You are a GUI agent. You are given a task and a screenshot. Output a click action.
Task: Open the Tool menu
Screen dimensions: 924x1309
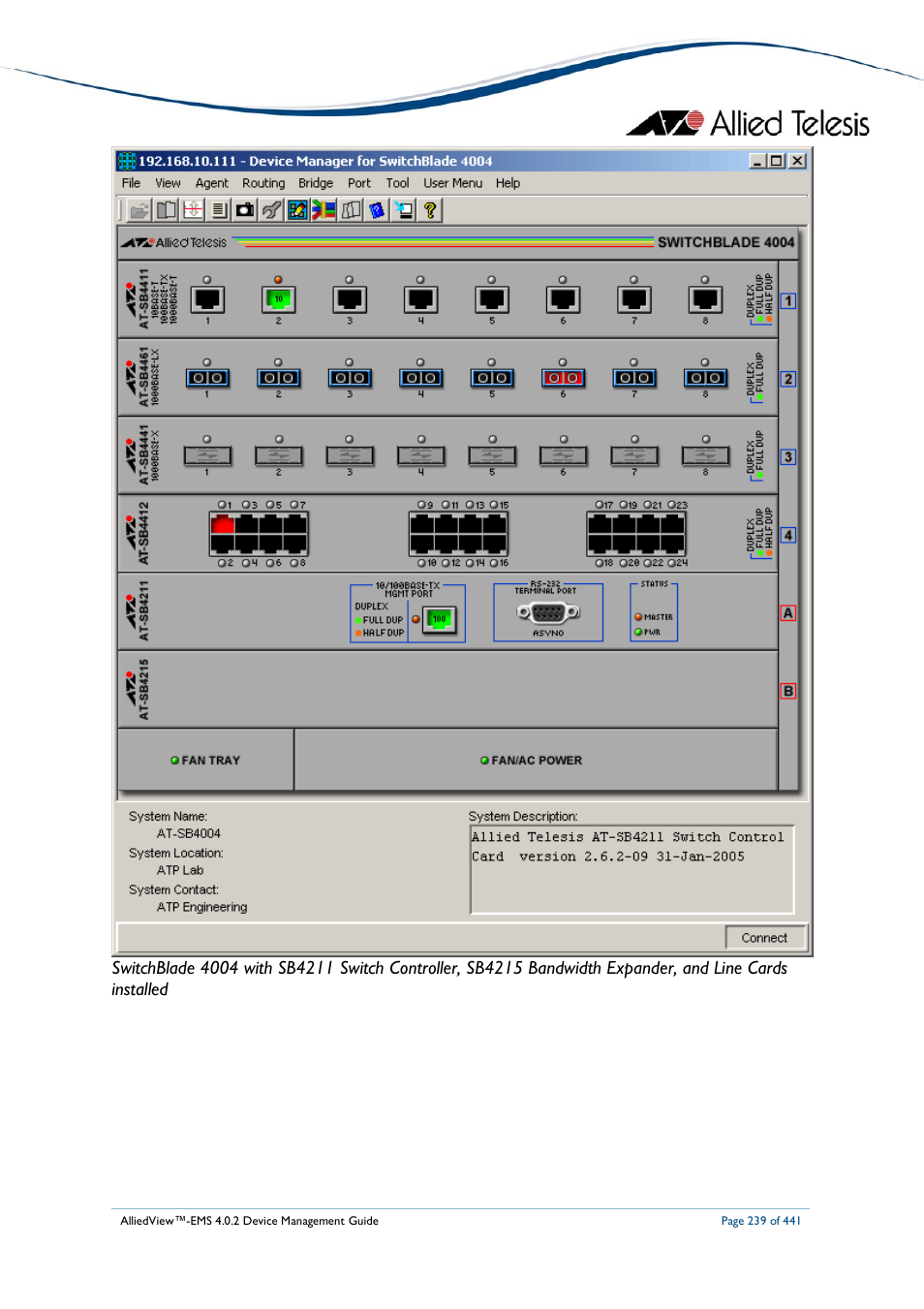point(397,183)
